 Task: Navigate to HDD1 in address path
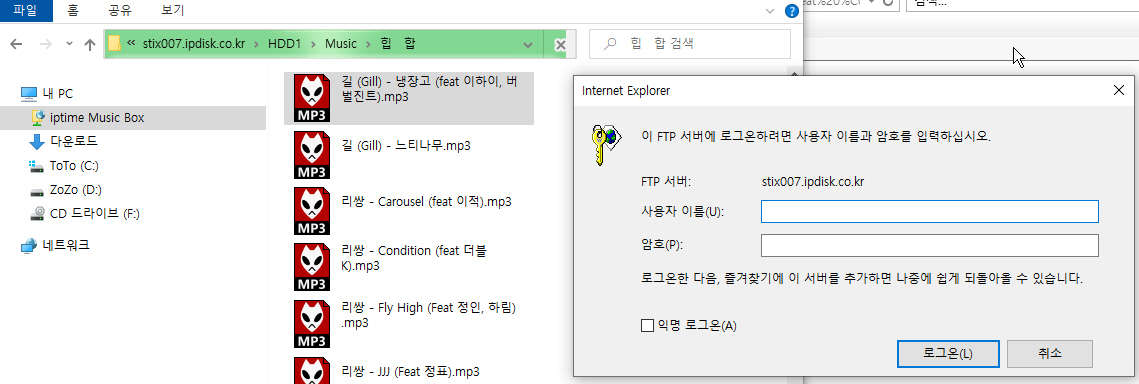click(x=284, y=44)
